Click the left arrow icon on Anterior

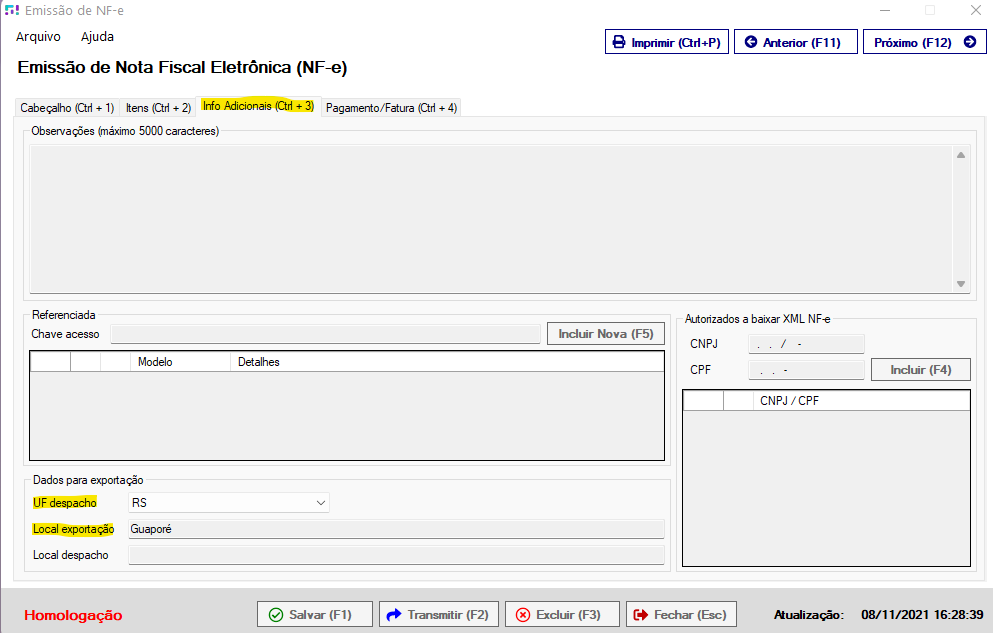point(750,43)
